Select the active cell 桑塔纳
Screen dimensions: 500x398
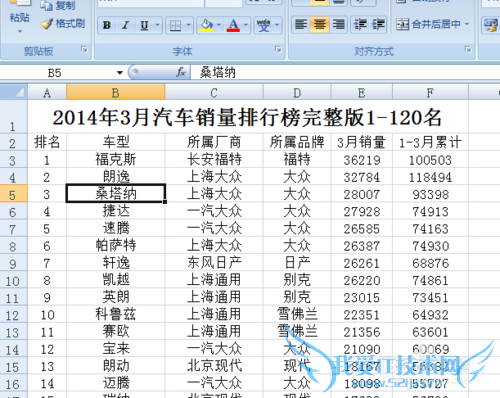coord(116,193)
